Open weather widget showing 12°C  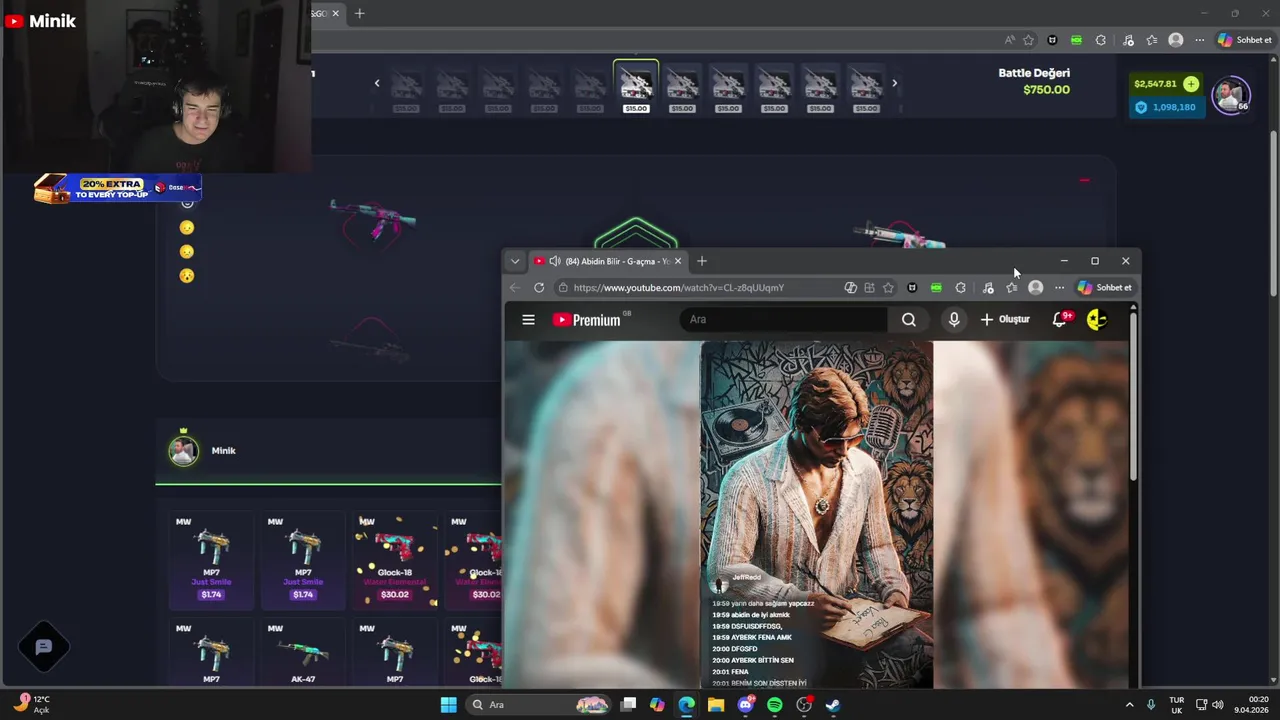32,705
